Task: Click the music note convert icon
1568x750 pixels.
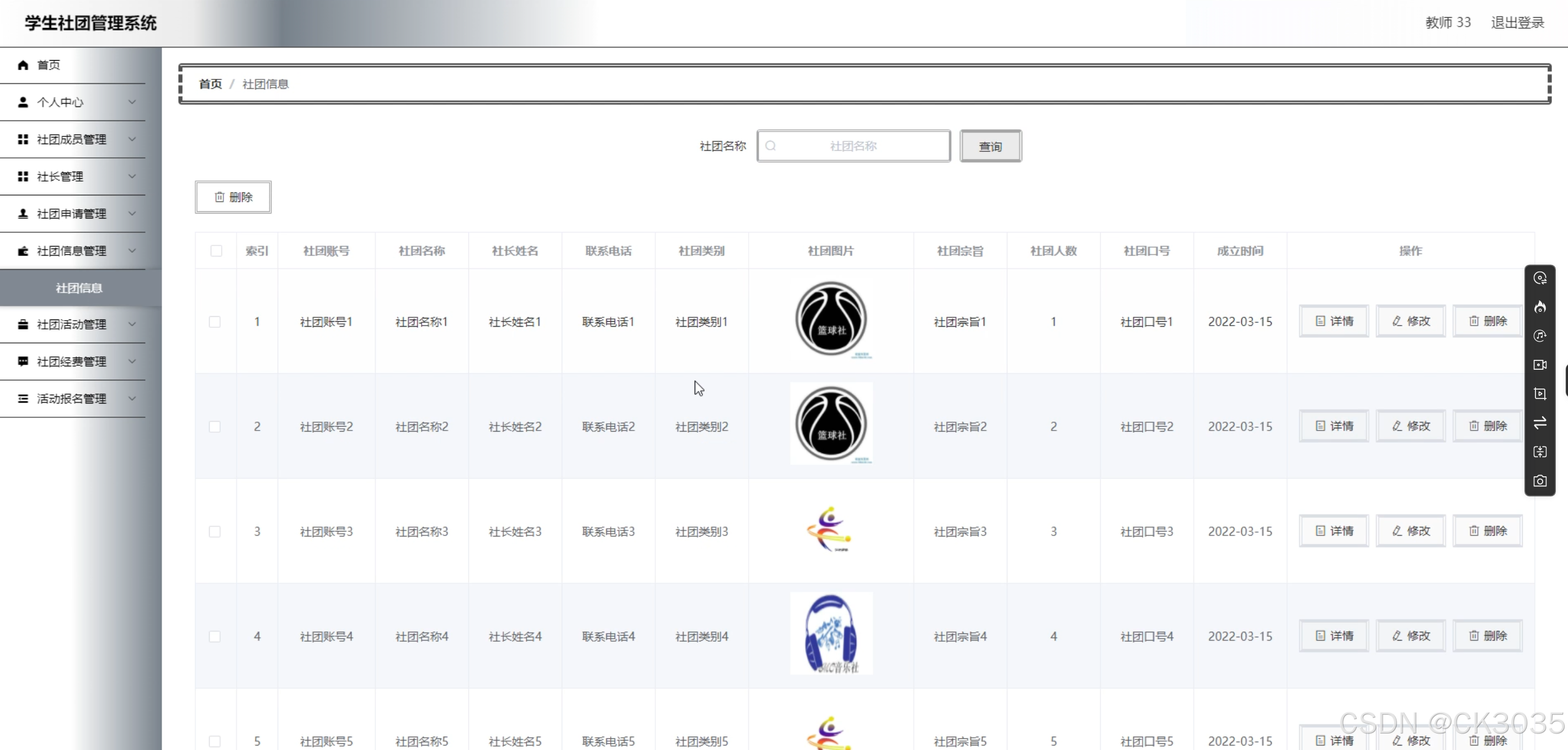Action: [x=1539, y=336]
